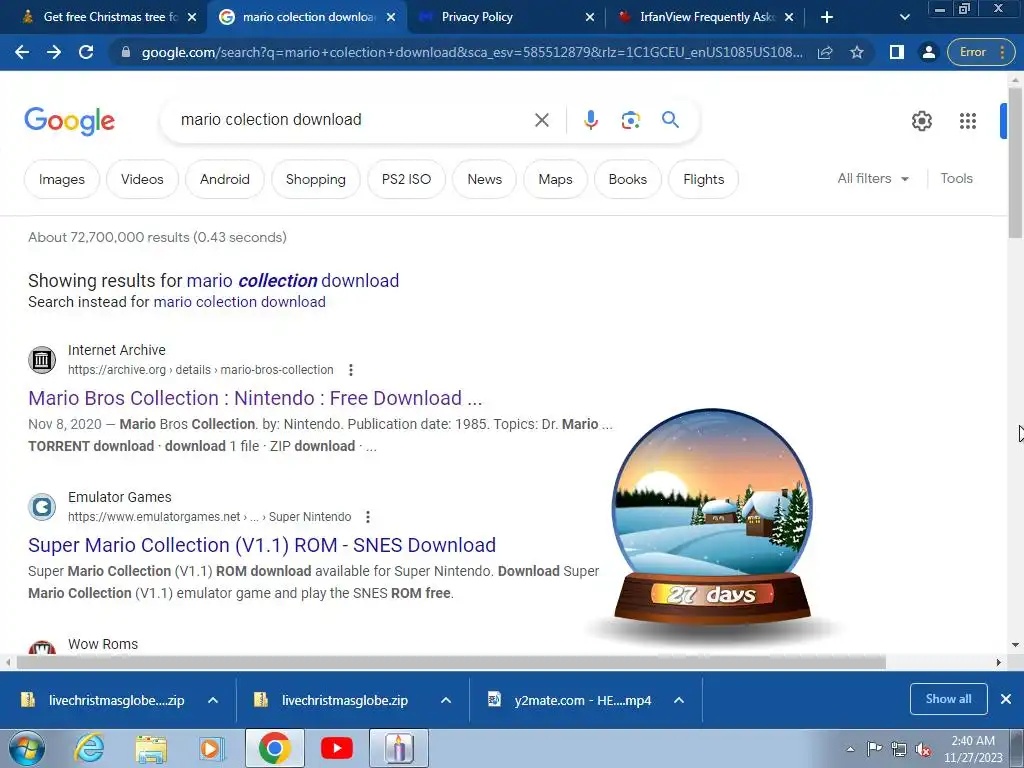This screenshot has width=1024, height=768.
Task: Open Super Mario Collection ROM SNES result
Action: tap(262, 545)
